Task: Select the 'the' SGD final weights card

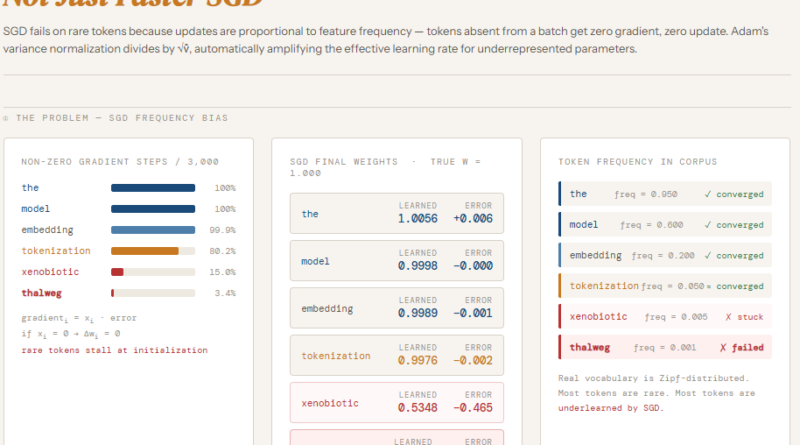Action: coord(397,213)
